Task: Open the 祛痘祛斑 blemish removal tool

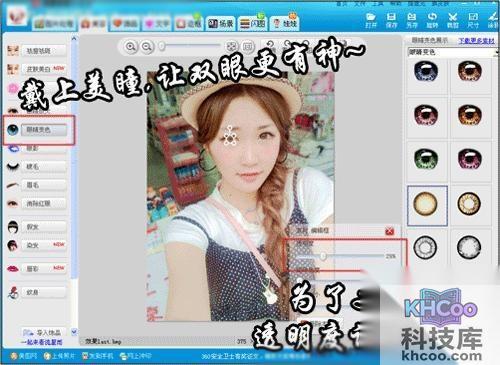Action: coord(44,51)
